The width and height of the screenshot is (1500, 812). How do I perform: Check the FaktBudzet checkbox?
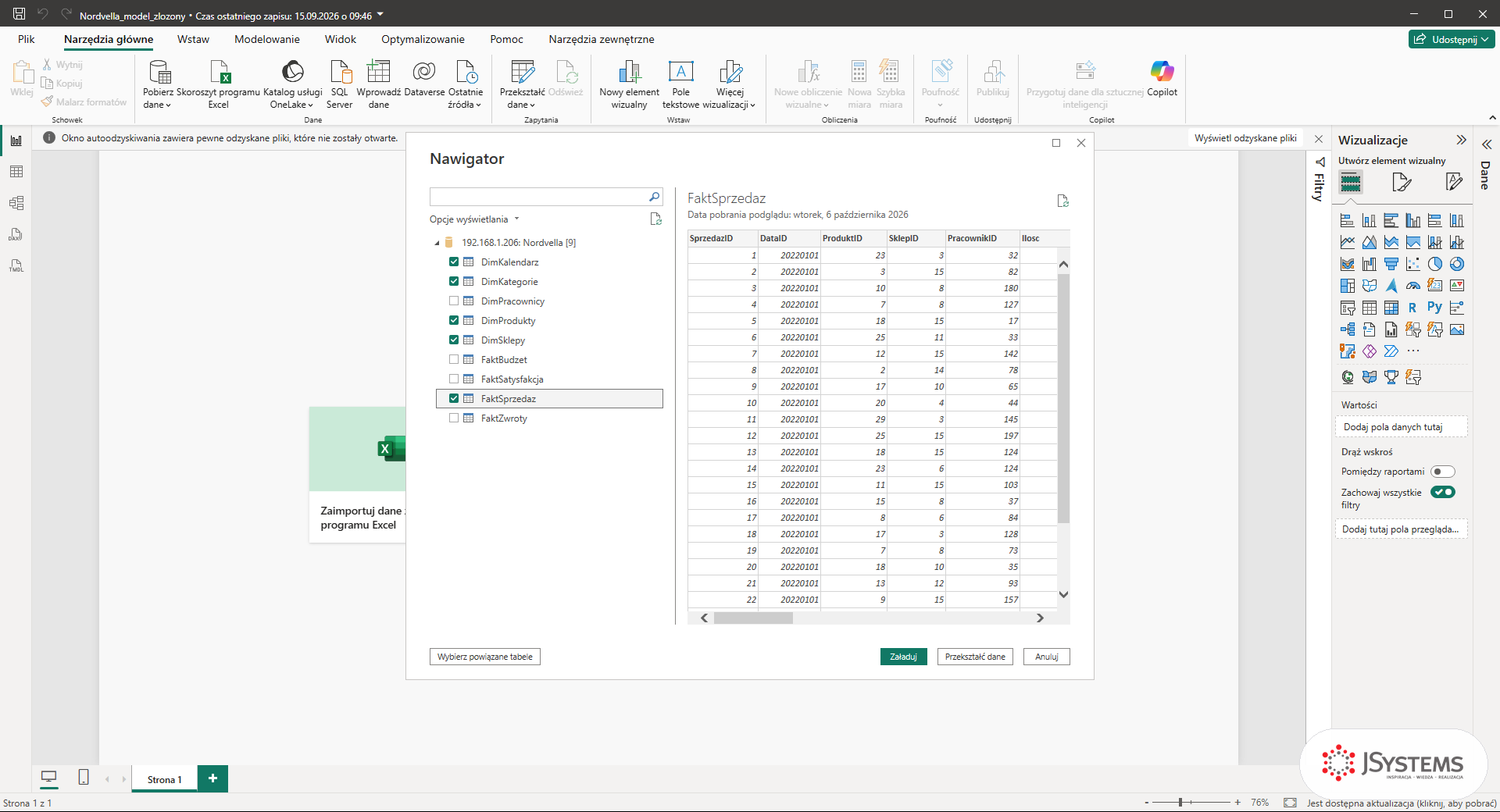[x=454, y=359]
